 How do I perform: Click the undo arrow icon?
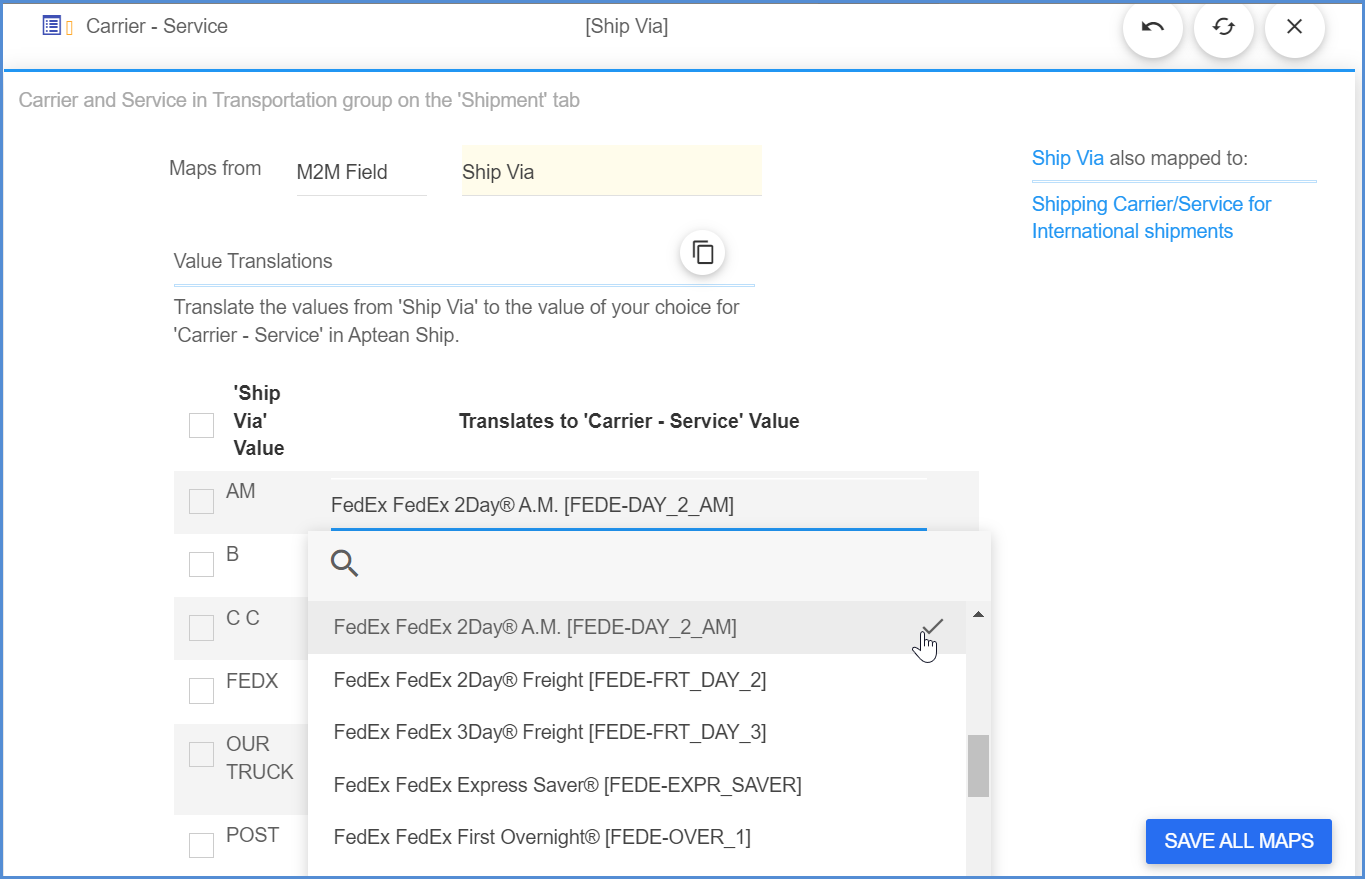pos(1152,29)
